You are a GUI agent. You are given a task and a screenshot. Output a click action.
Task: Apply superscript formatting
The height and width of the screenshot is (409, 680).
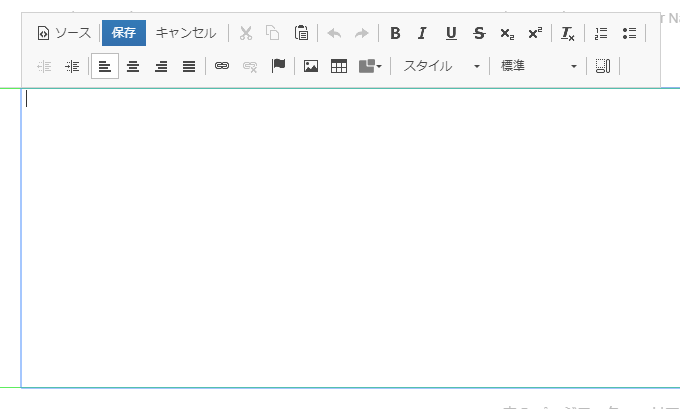[535, 33]
